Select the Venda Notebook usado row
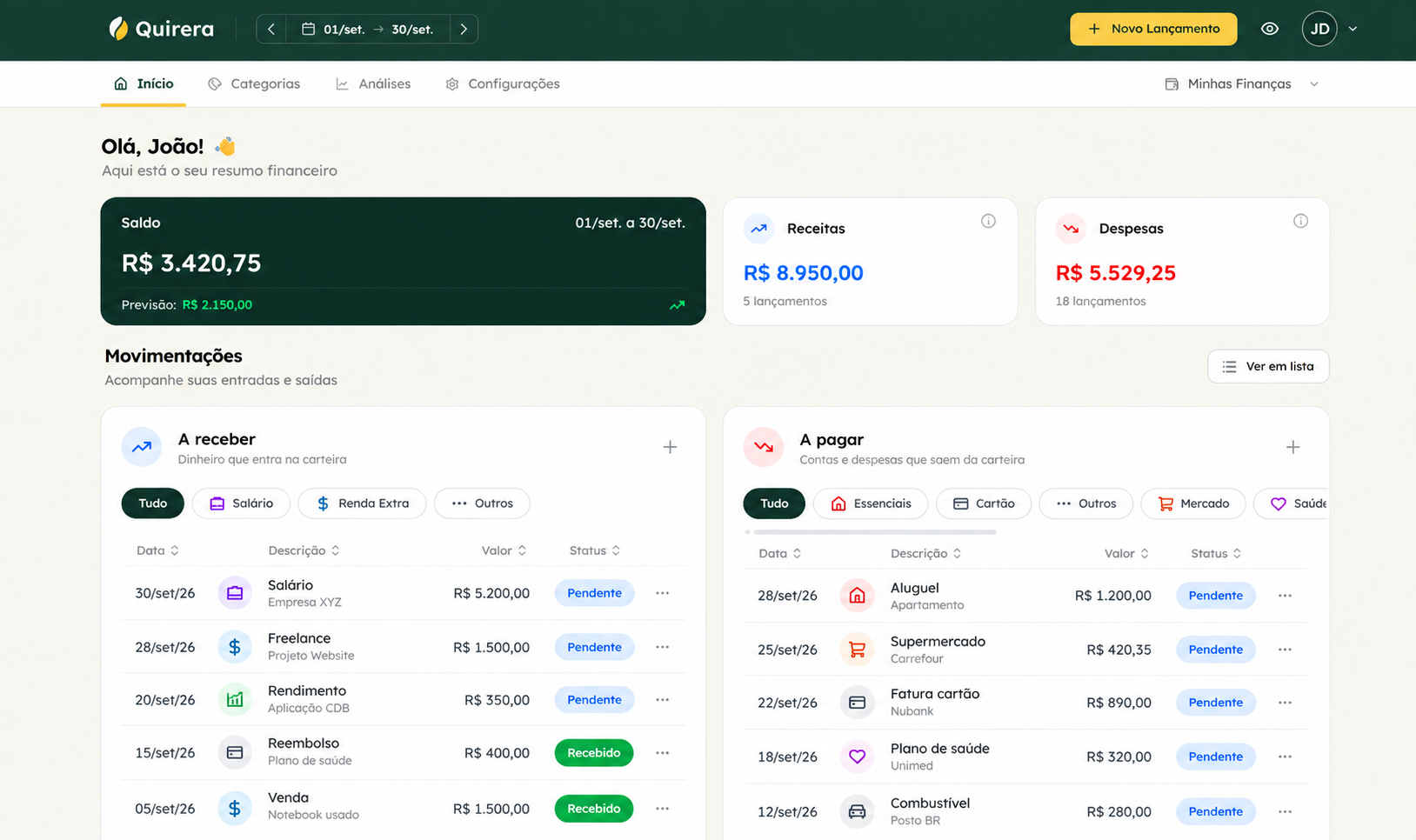 coord(403,809)
